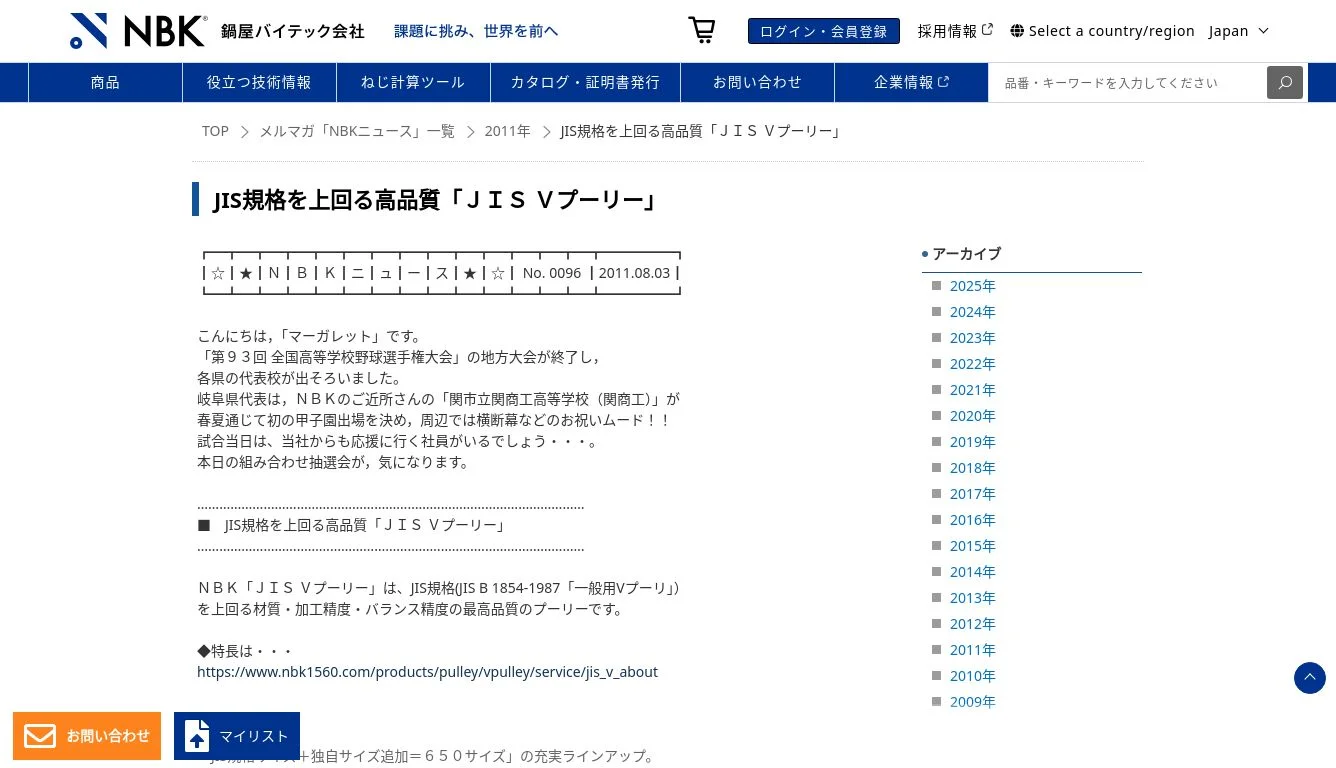
Task: Open the 2011年 archive in the sidebar
Action: point(973,650)
